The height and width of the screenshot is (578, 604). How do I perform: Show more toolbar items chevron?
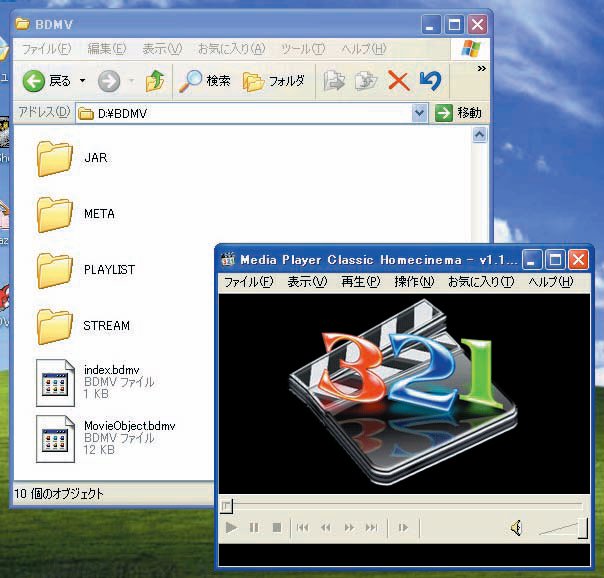pos(482,69)
